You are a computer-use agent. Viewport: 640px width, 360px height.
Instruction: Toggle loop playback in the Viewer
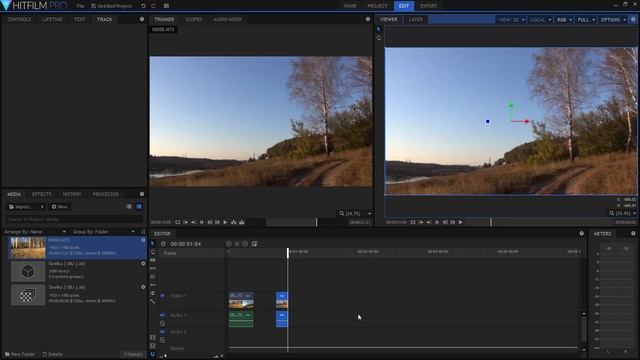[x=413, y=222]
